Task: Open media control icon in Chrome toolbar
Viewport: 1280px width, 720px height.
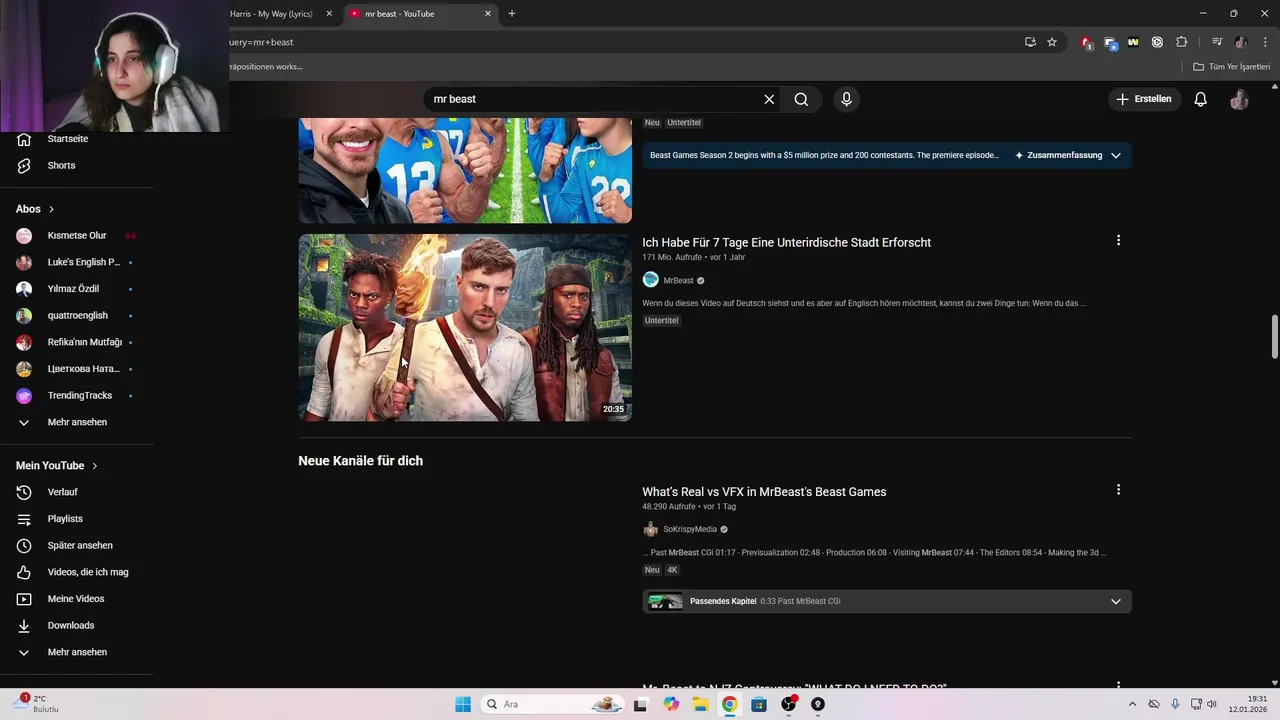Action: tap(1217, 42)
